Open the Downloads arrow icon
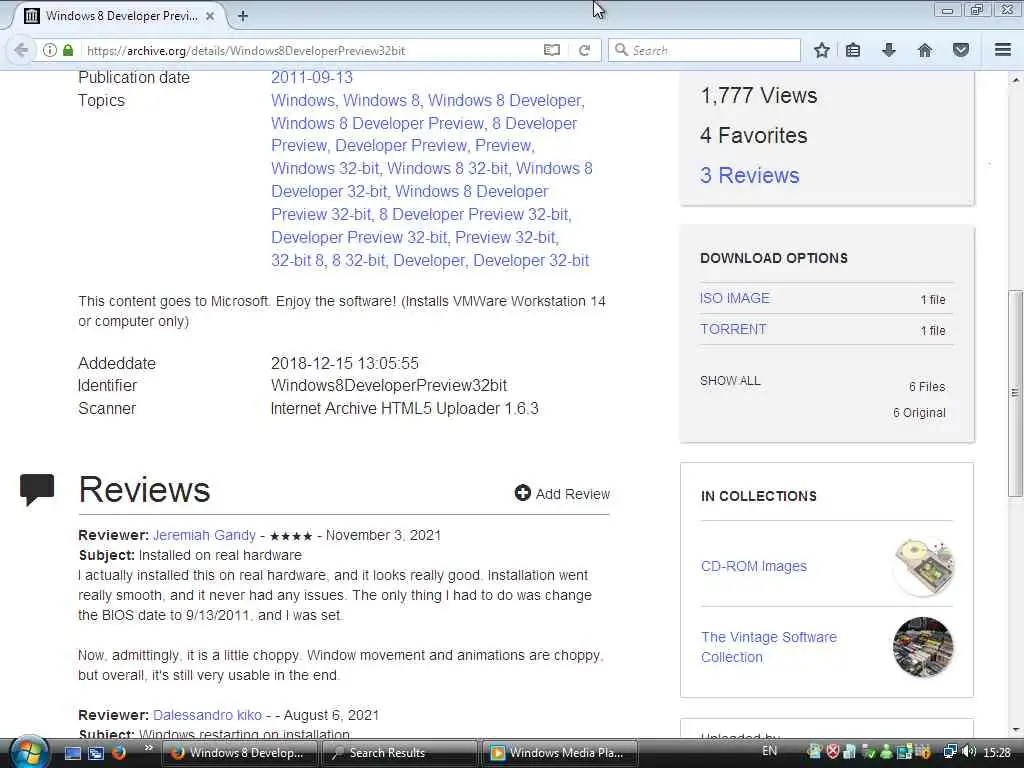Viewport: 1024px width, 768px height. (x=889, y=50)
